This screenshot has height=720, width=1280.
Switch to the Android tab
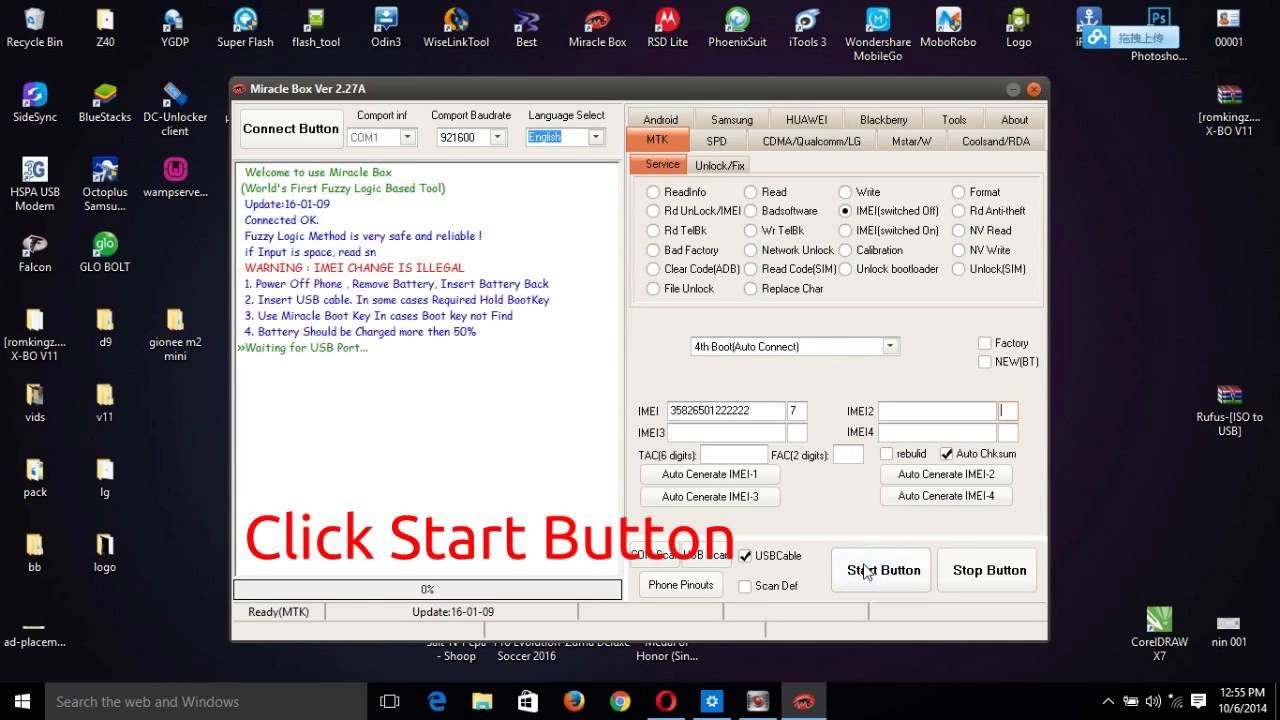click(x=660, y=119)
